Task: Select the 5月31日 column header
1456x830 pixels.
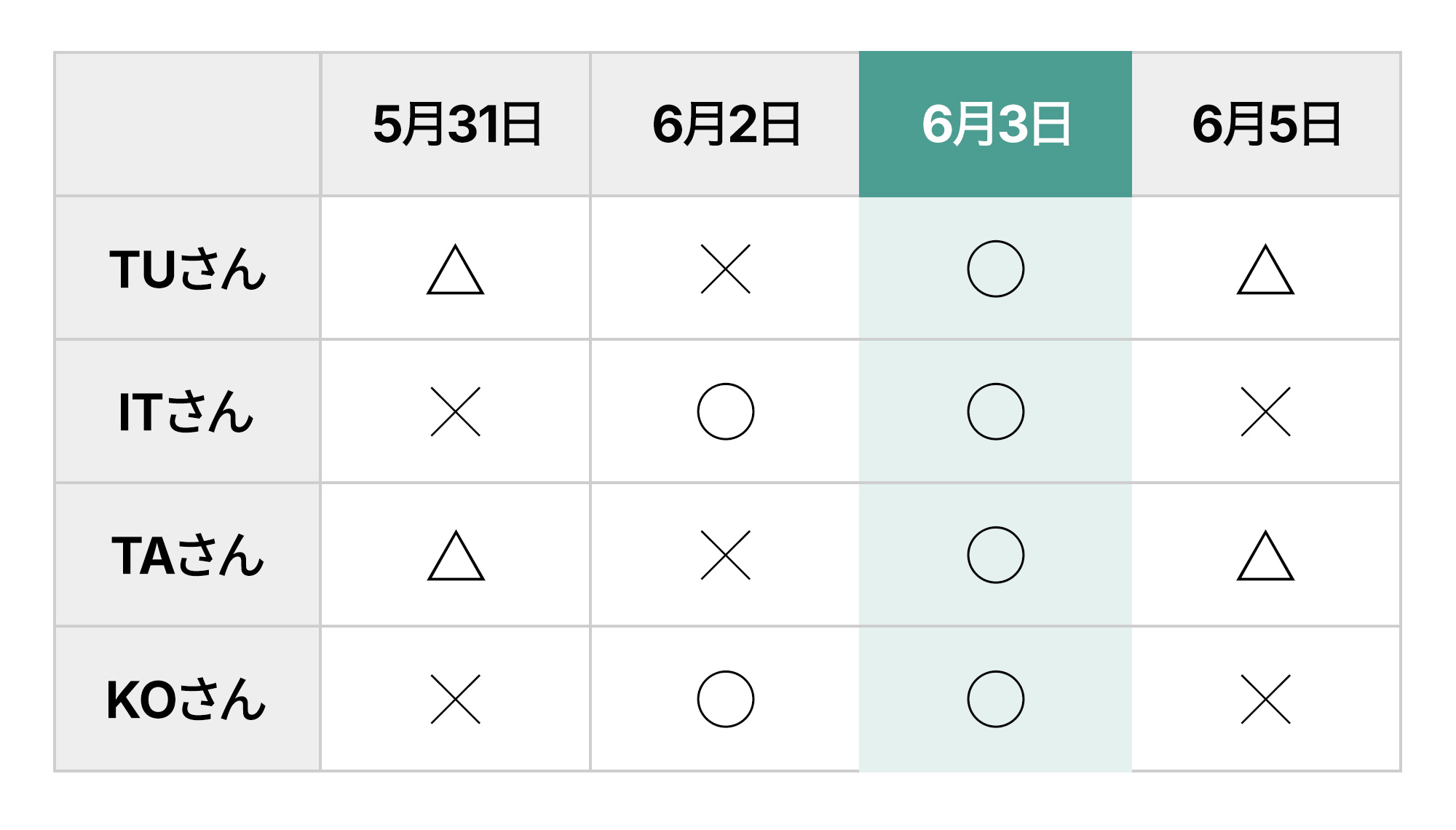Action: pos(456,124)
